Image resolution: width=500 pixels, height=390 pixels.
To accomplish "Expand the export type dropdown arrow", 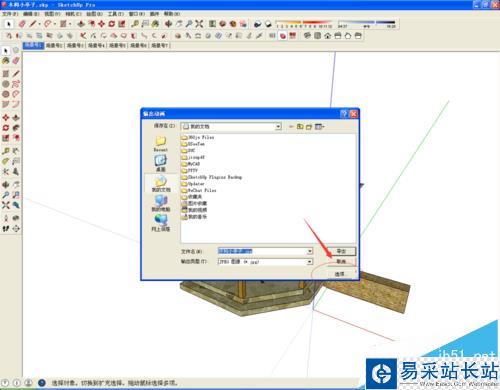I will 310,262.
